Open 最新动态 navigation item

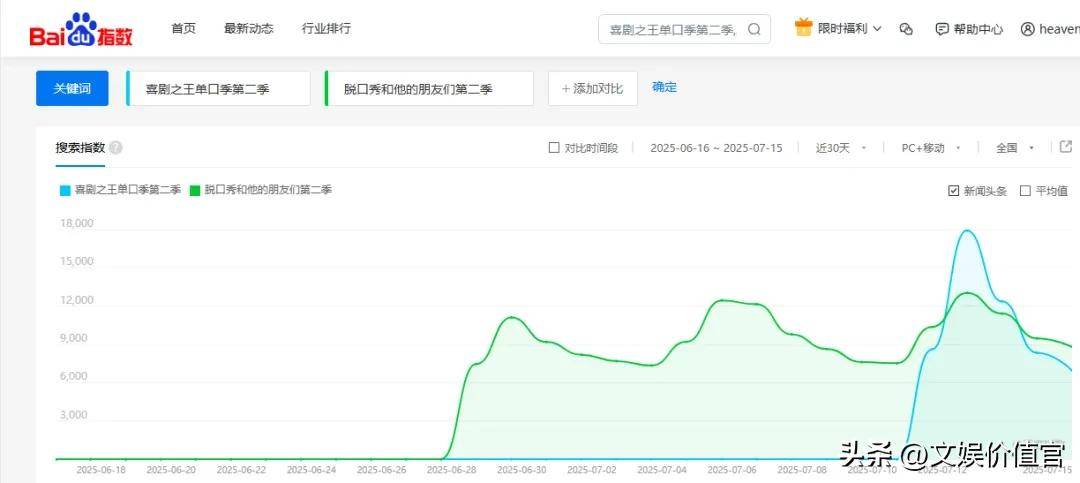(x=249, y=28)
